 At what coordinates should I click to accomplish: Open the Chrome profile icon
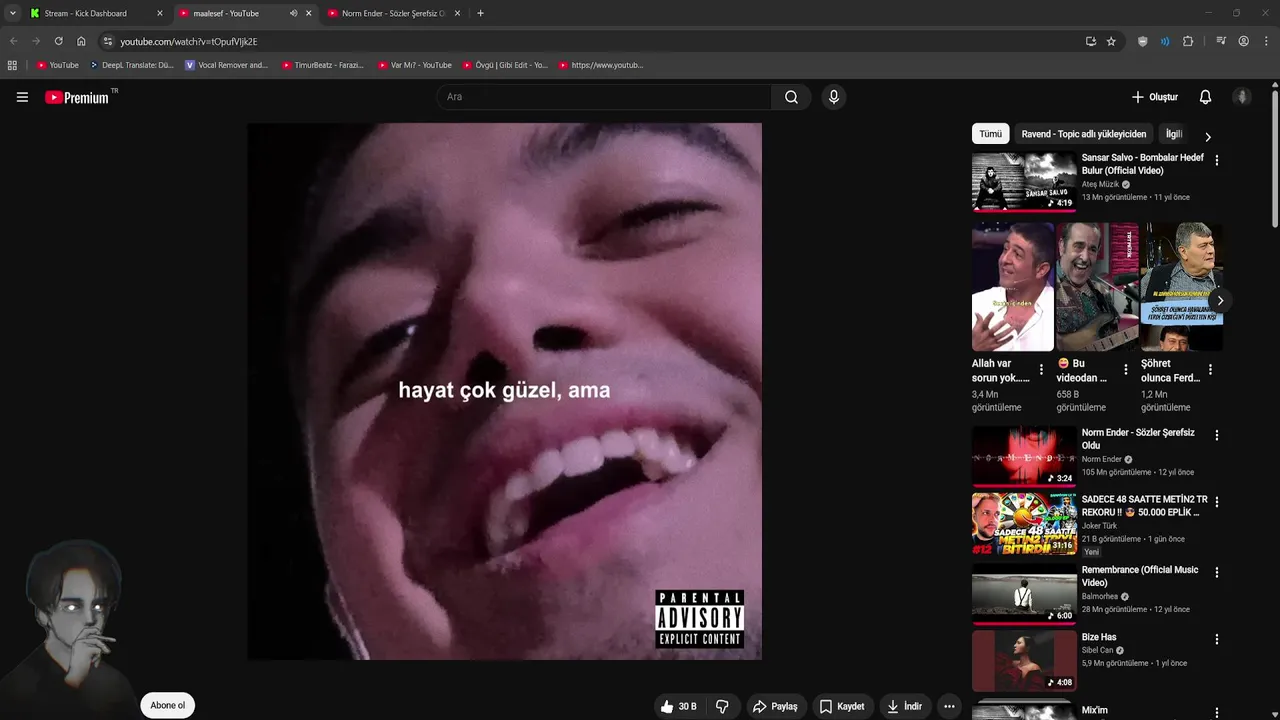(x=1243, y=41)
